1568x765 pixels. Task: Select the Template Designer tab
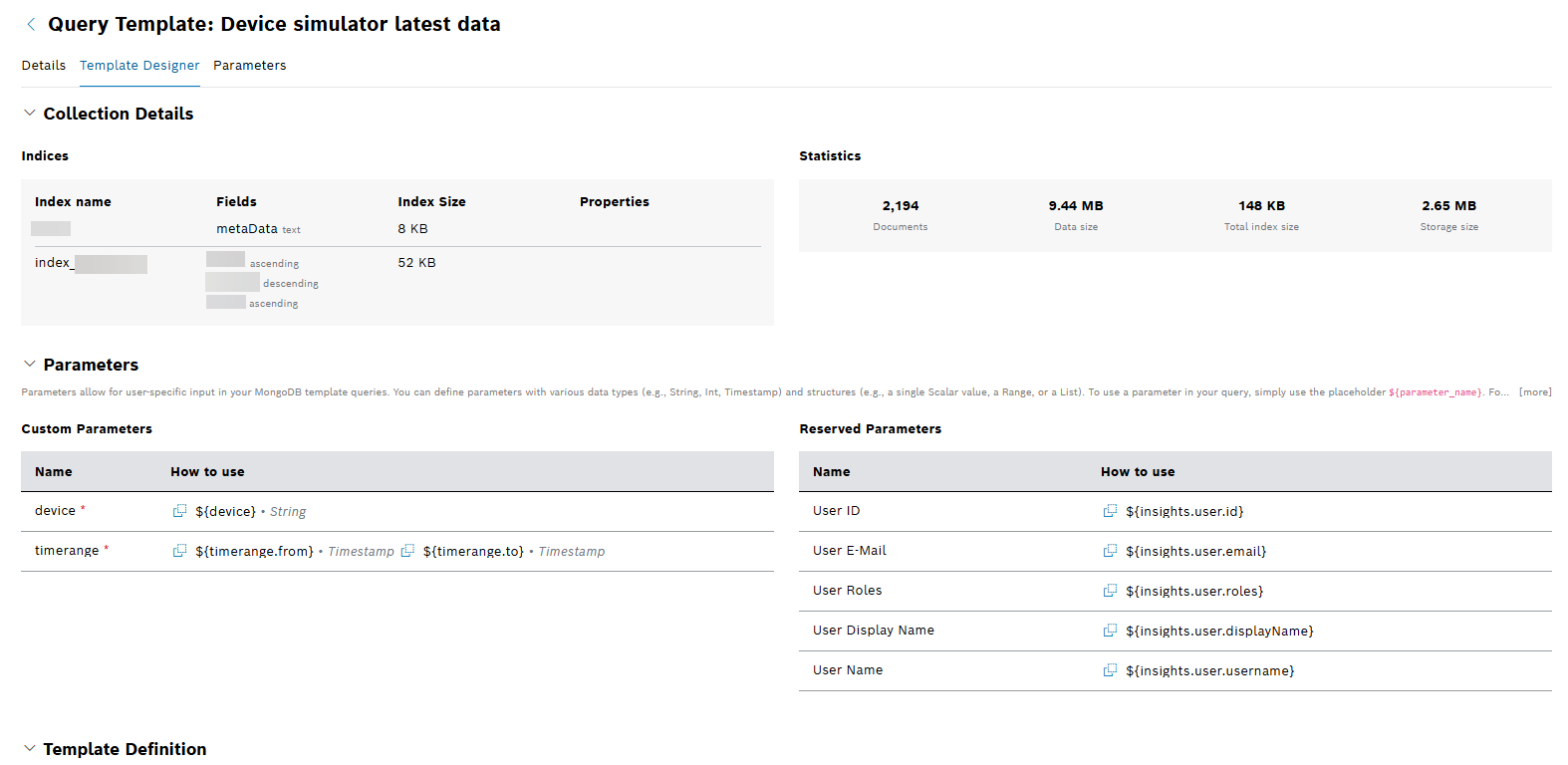[139, 66]
